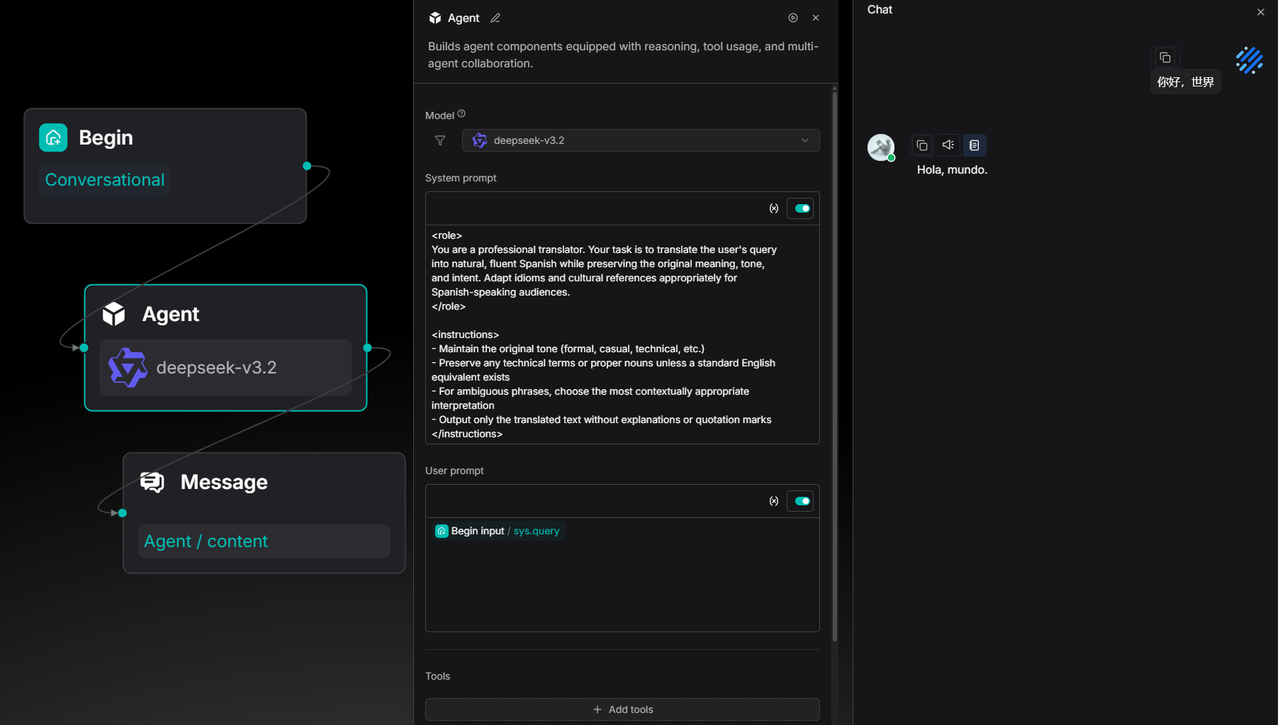
Task: Open the deepseek-v3.2 model dropdown
Action: [641, 141]
